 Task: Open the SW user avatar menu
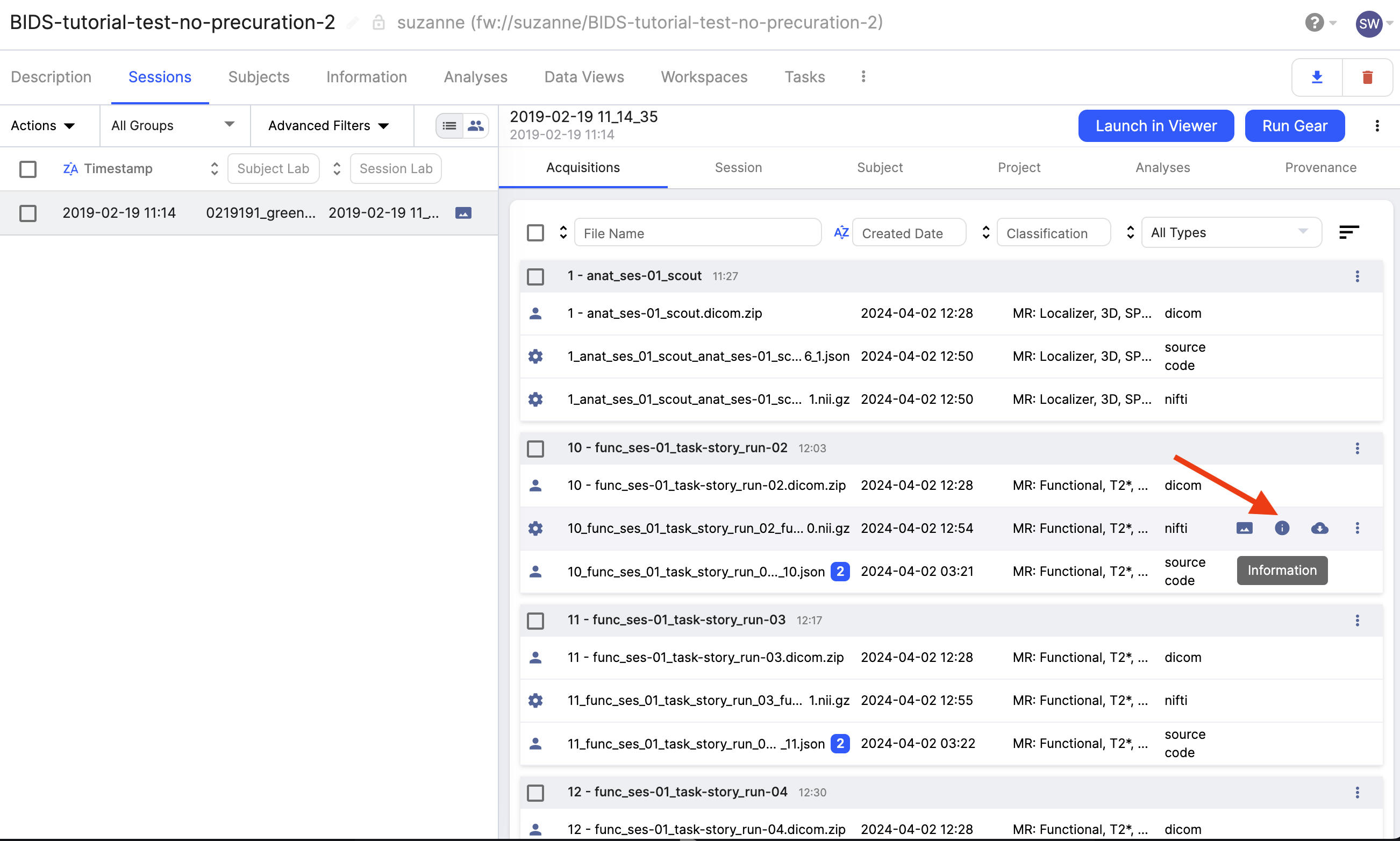1369,24
